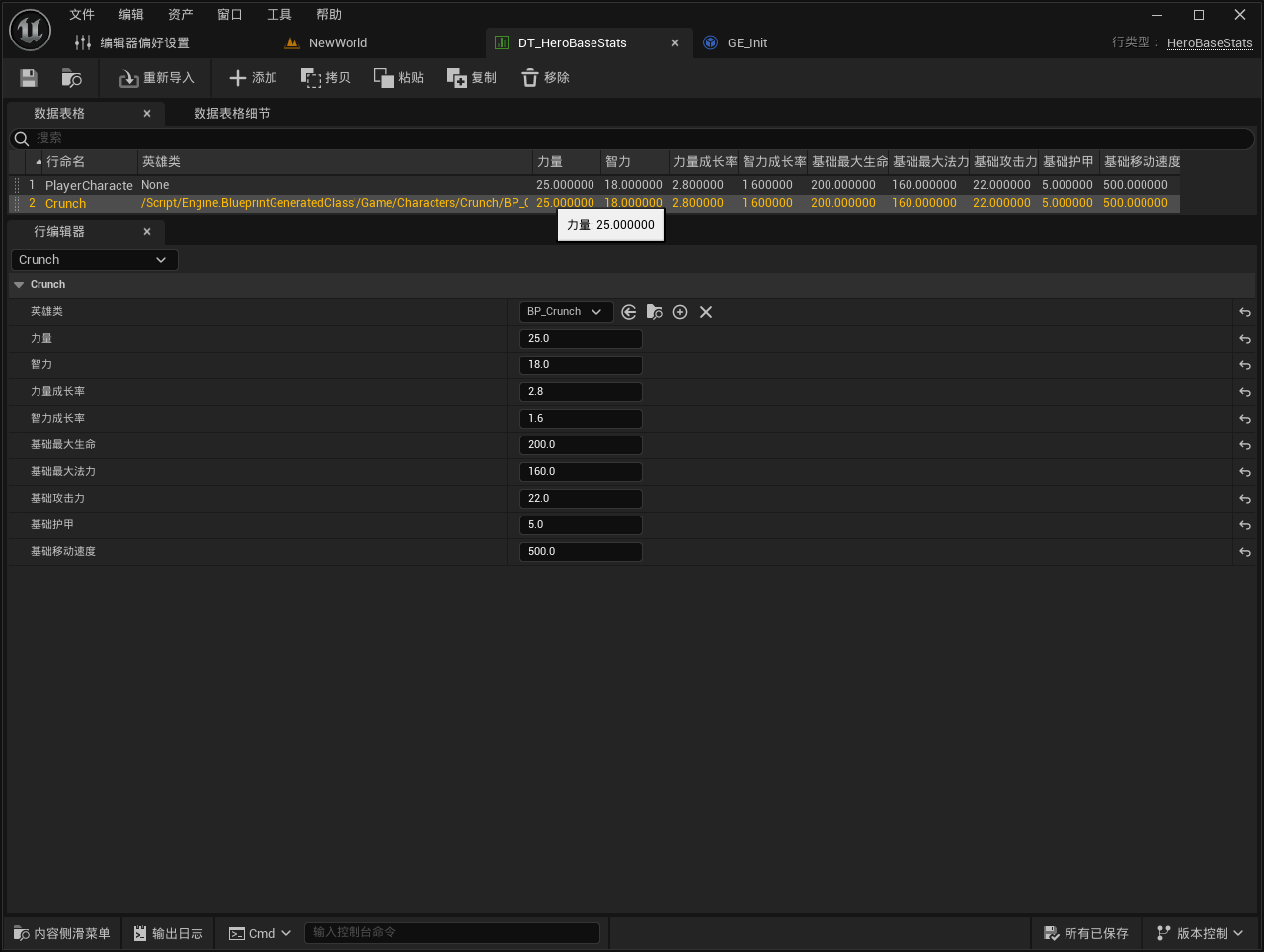This screenshot has width=1264, height=952.
Task: Reset 基础最大生命 to default value
Action: tap(1245, 445)
